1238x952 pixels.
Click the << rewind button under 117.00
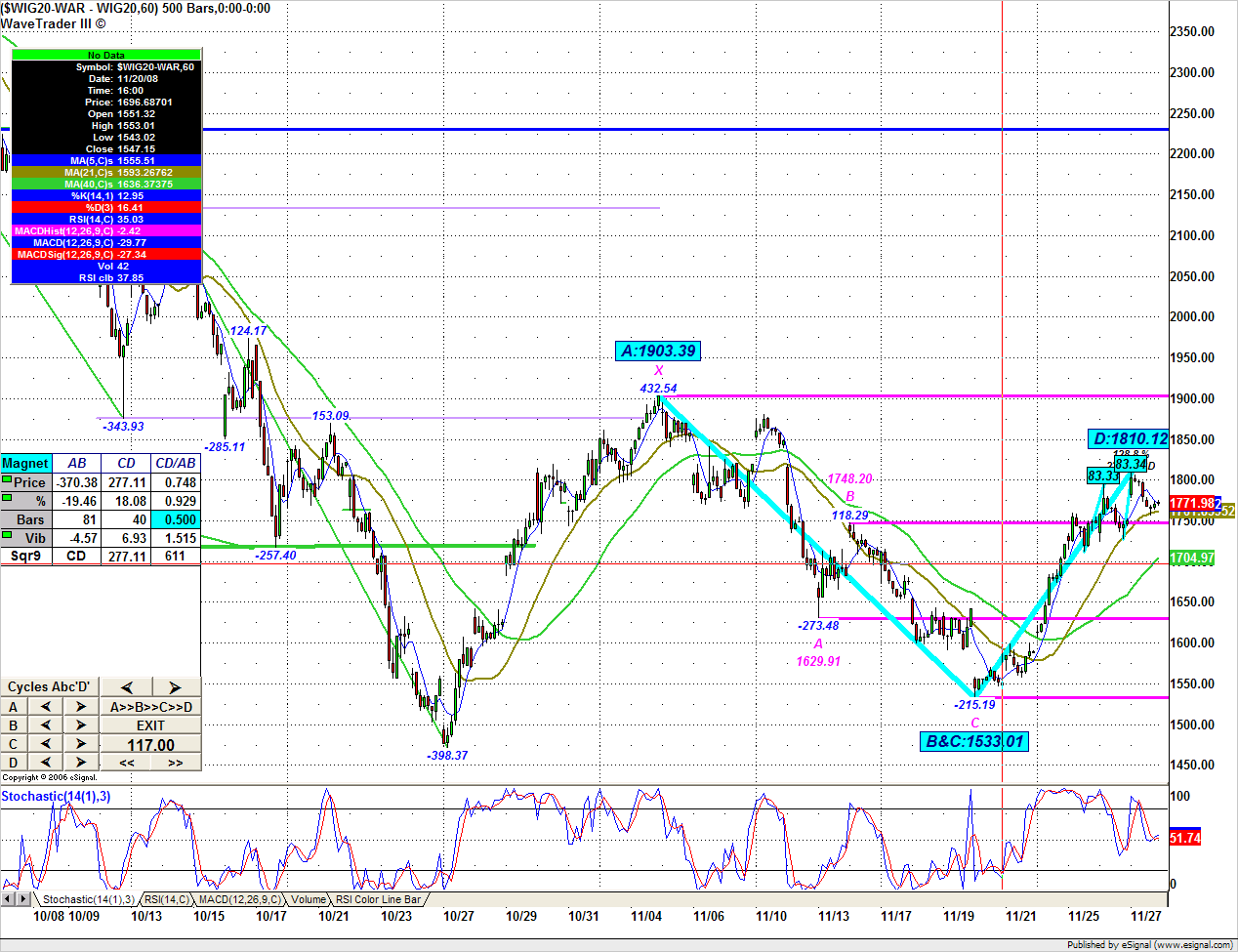pos(127,763)
